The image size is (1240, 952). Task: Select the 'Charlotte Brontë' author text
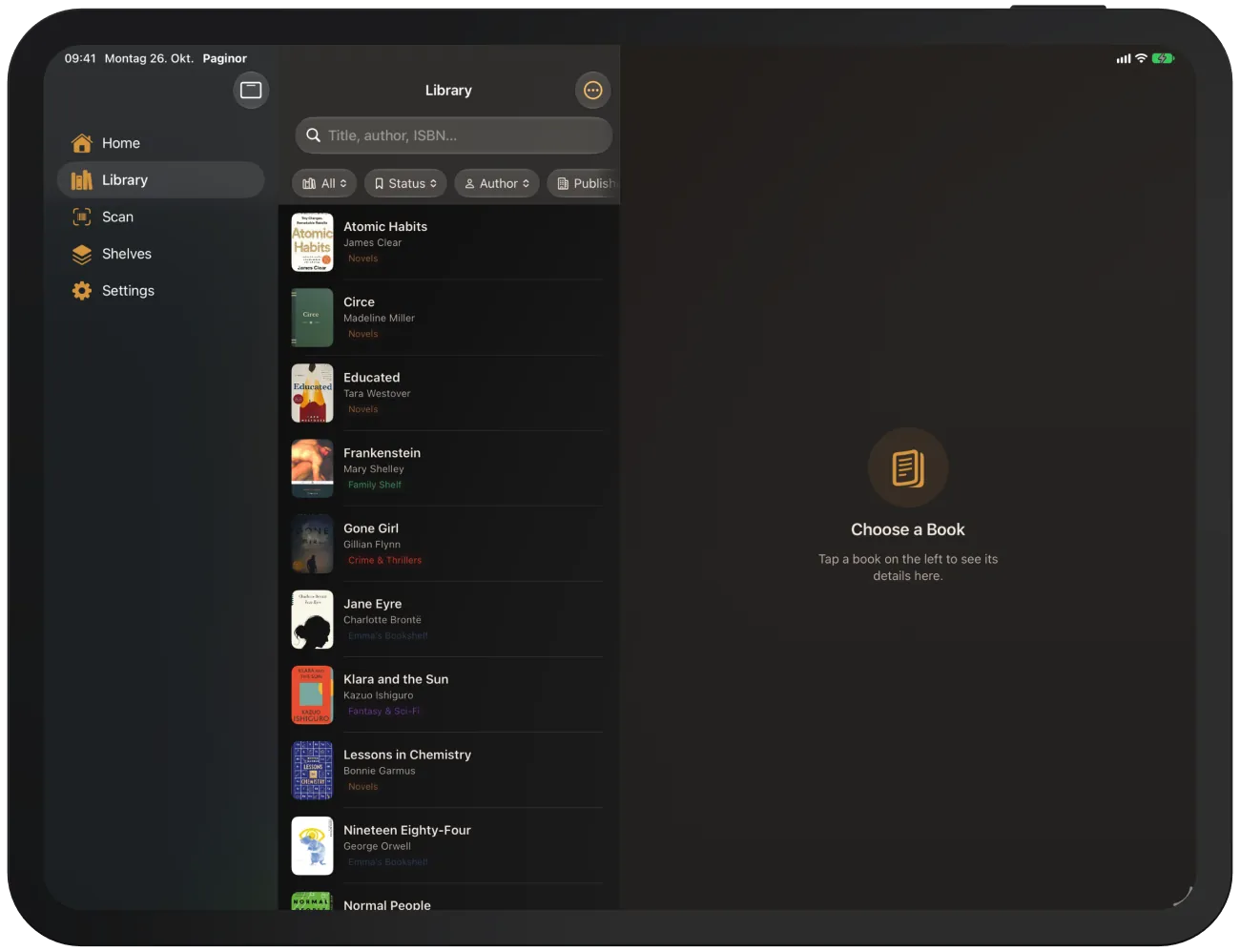click(x=382, y=620)
